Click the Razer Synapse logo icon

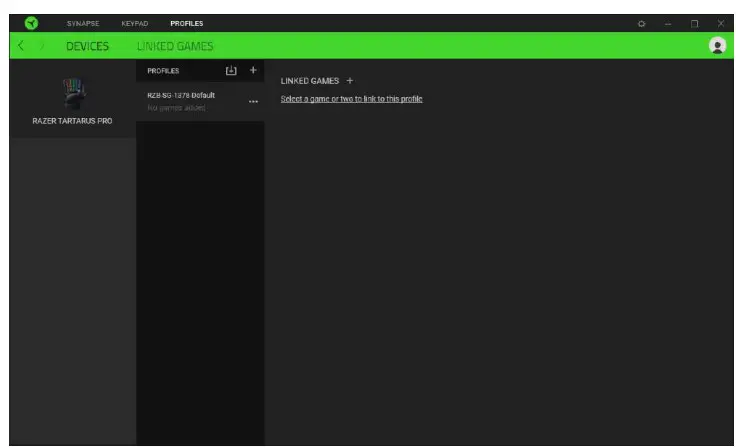(x=31, y=23)
